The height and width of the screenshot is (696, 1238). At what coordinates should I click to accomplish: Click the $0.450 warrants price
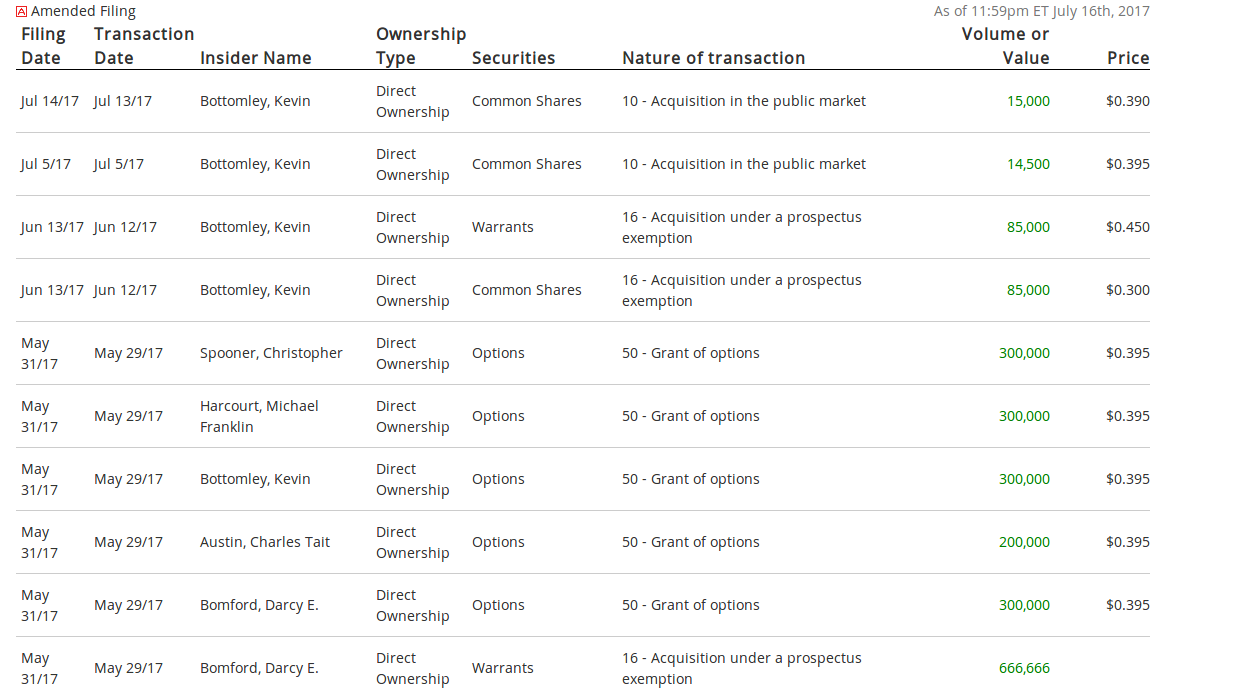[1127, 227]
